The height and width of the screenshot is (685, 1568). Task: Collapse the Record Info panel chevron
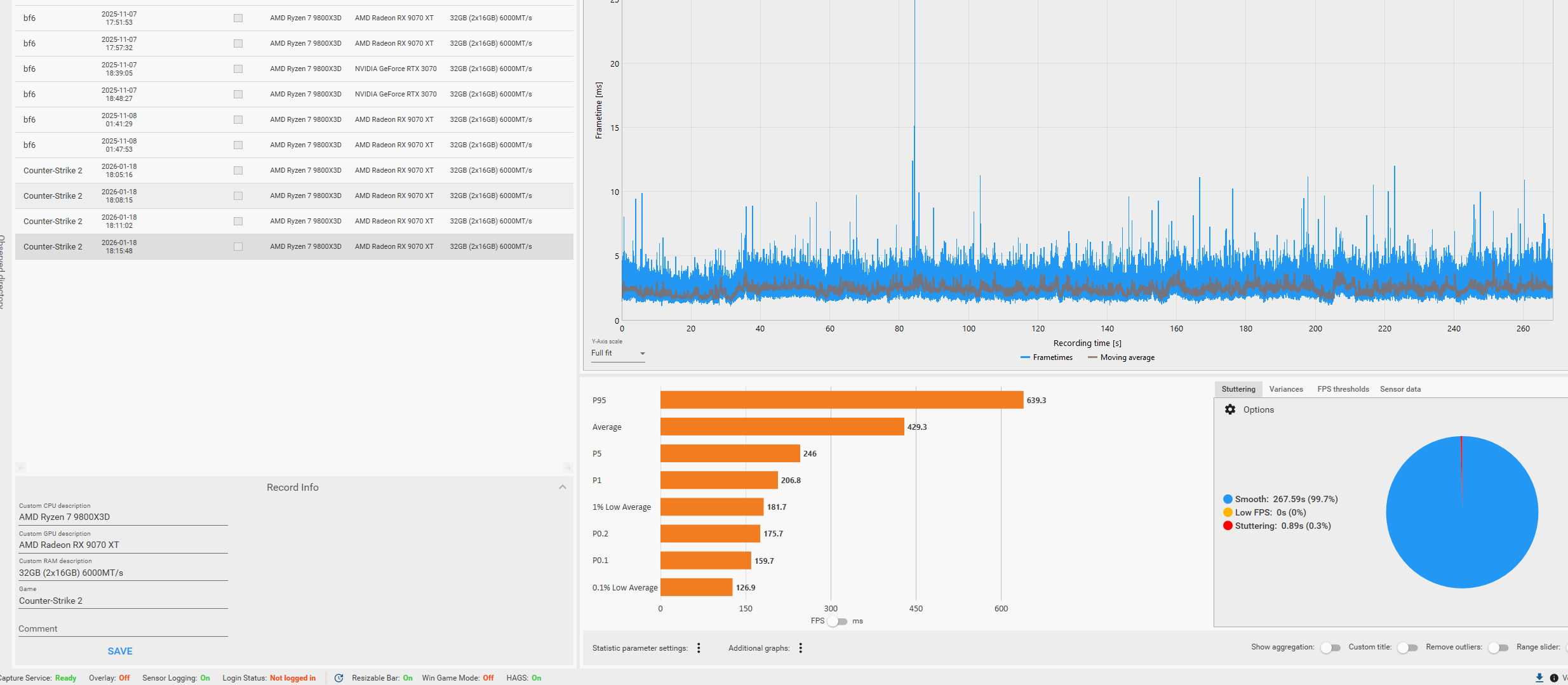click(562, 487)
